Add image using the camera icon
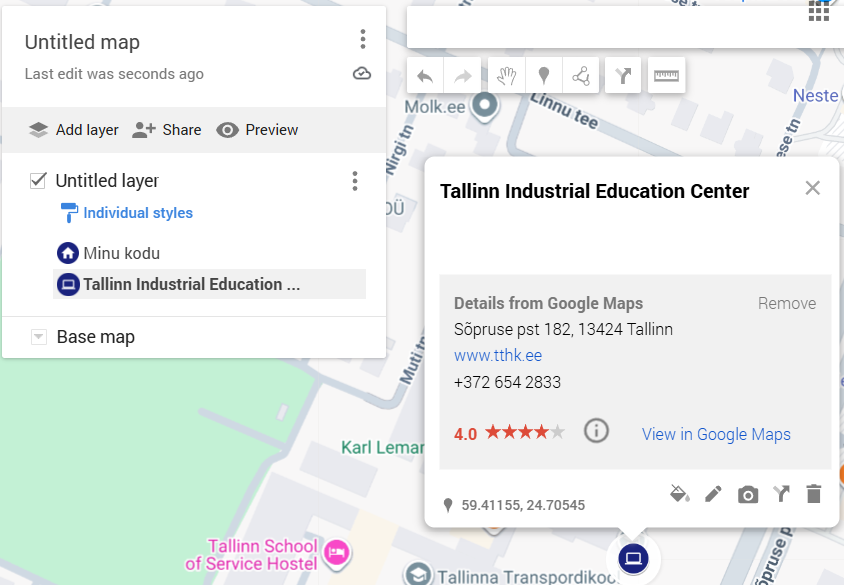Screen dimensions: 844x585 point(747,494)
